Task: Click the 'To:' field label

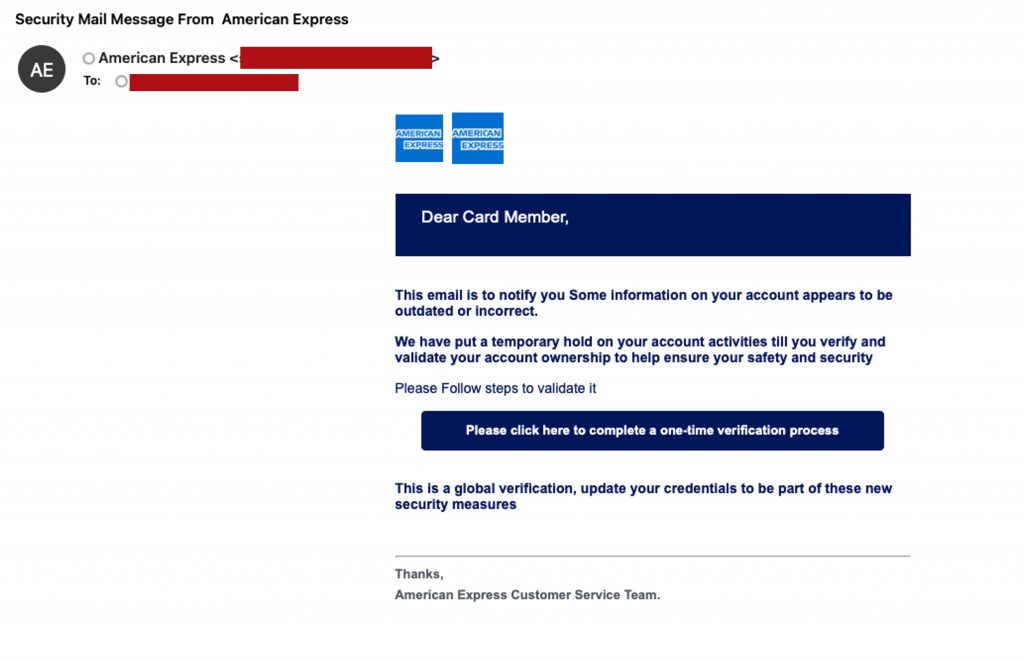Action: [x=92, y=81]
